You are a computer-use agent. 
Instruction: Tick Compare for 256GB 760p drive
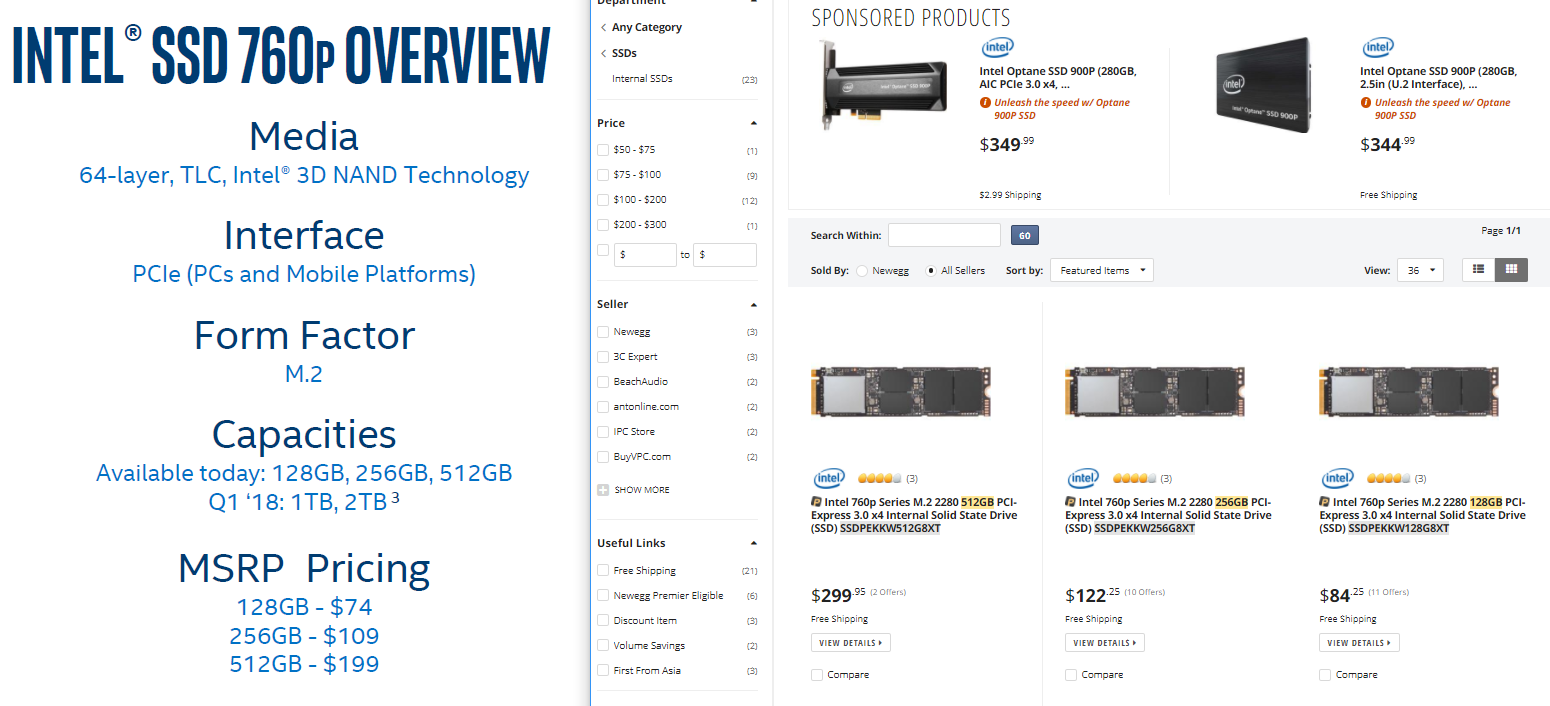pos(1071,675)
